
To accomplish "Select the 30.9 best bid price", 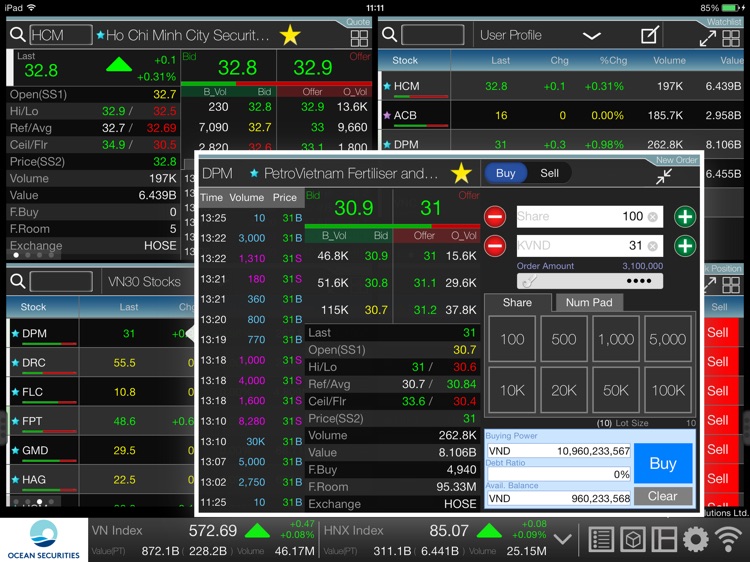I will coord(353,208).
